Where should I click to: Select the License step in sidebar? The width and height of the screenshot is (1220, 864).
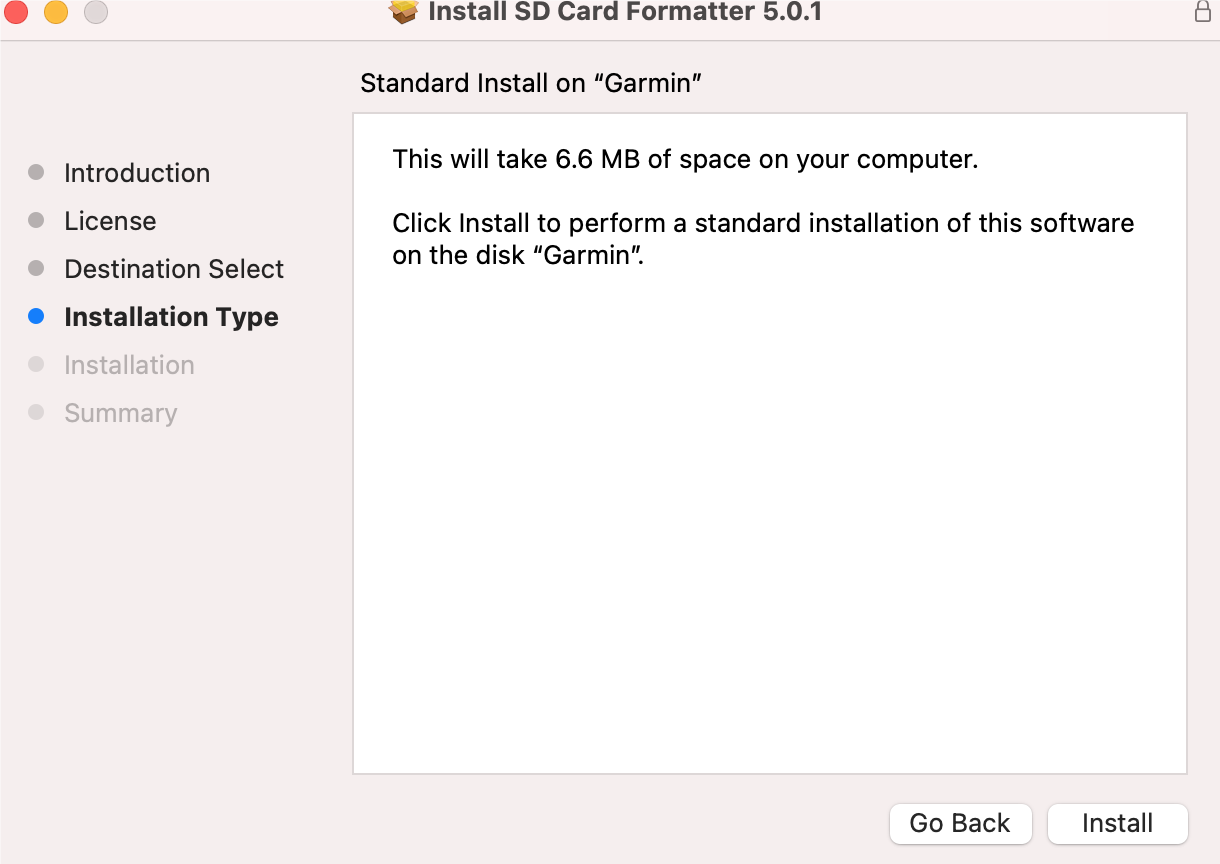click(x=110, y=220)
